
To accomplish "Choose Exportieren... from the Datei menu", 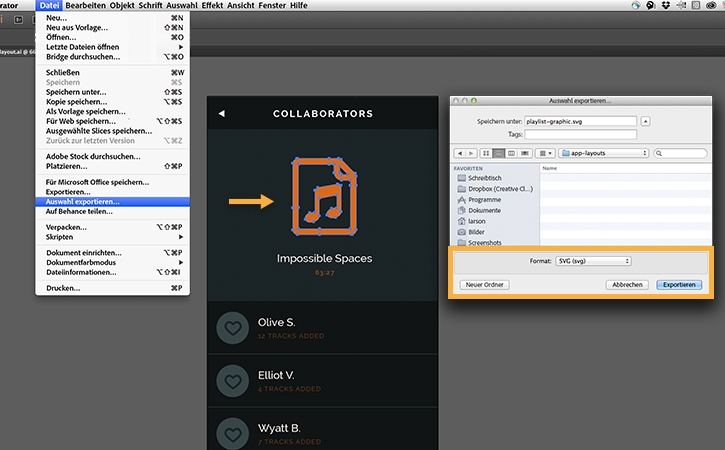I will (x=112, y=192).
